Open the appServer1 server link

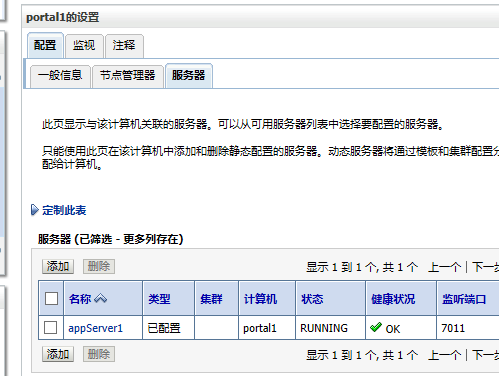[x=96, y=328]
